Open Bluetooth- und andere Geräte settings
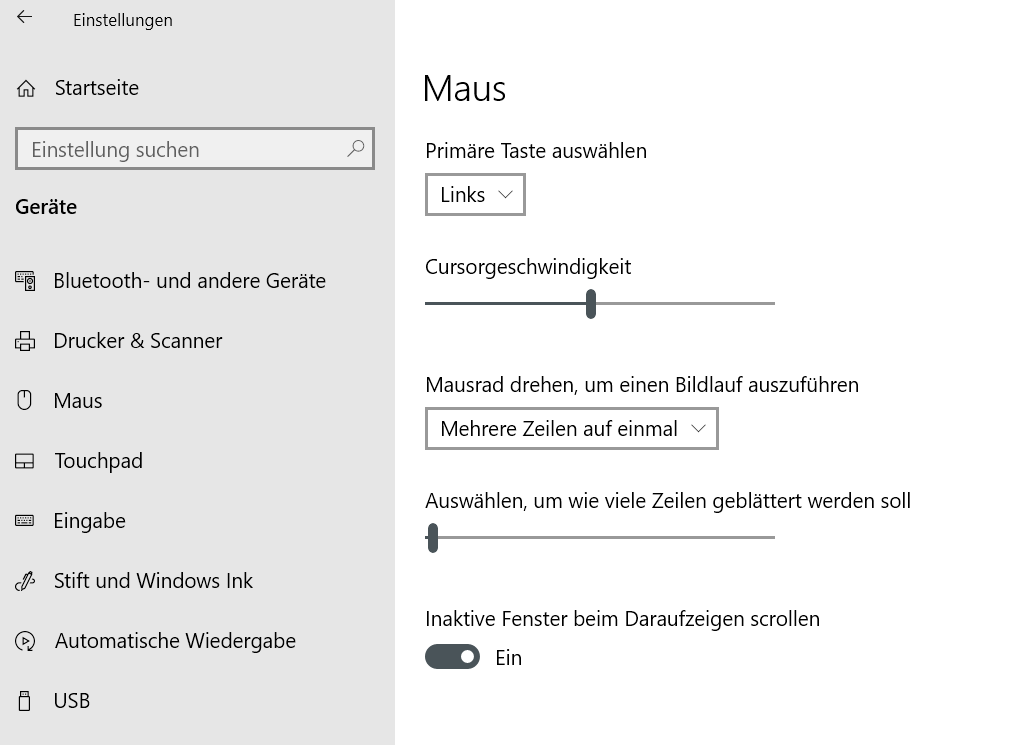The image size is (1035, 745). pyautogui.click(x=189, y=281)
